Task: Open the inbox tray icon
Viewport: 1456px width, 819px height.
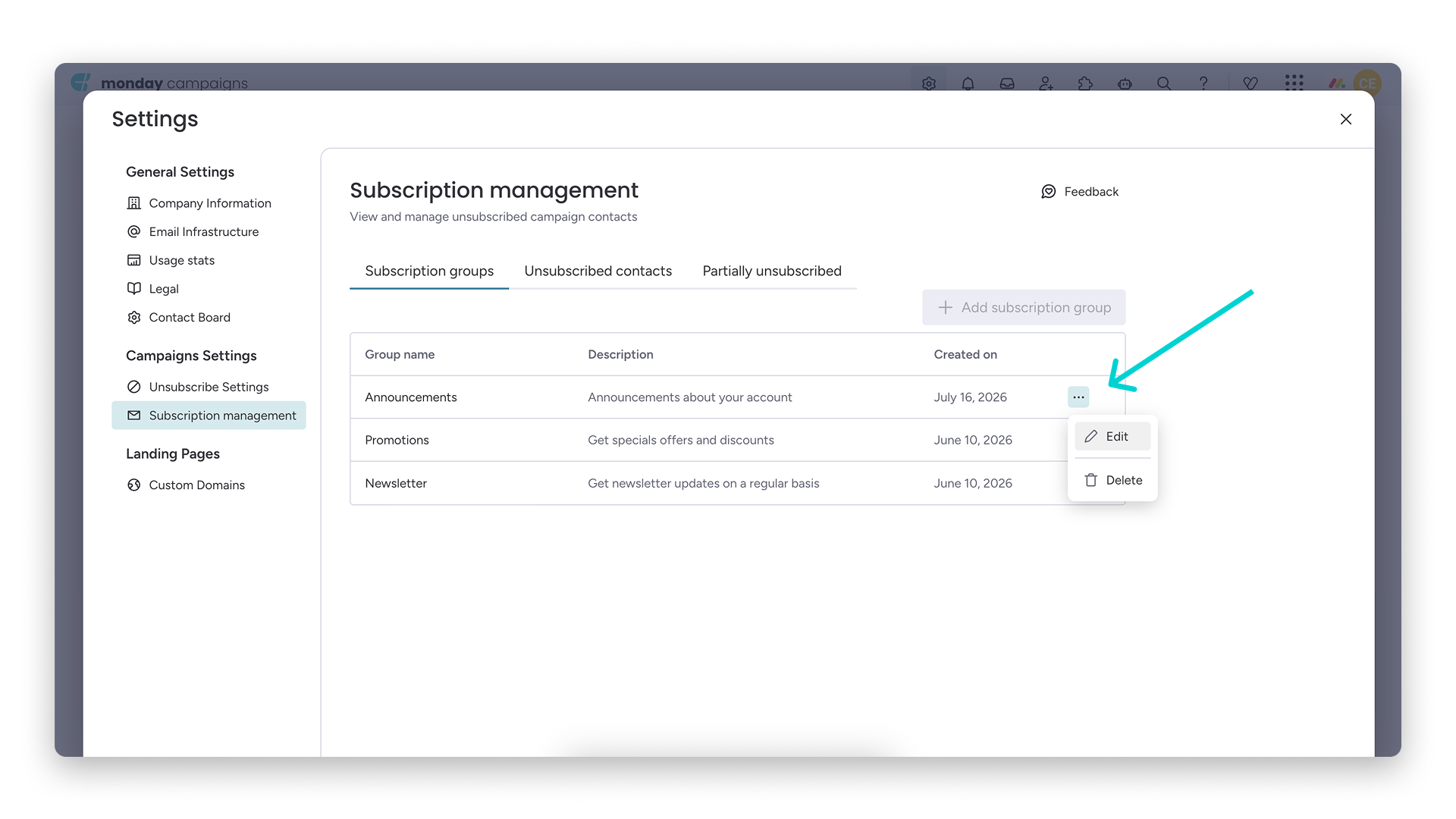Action: point(1007,83)
